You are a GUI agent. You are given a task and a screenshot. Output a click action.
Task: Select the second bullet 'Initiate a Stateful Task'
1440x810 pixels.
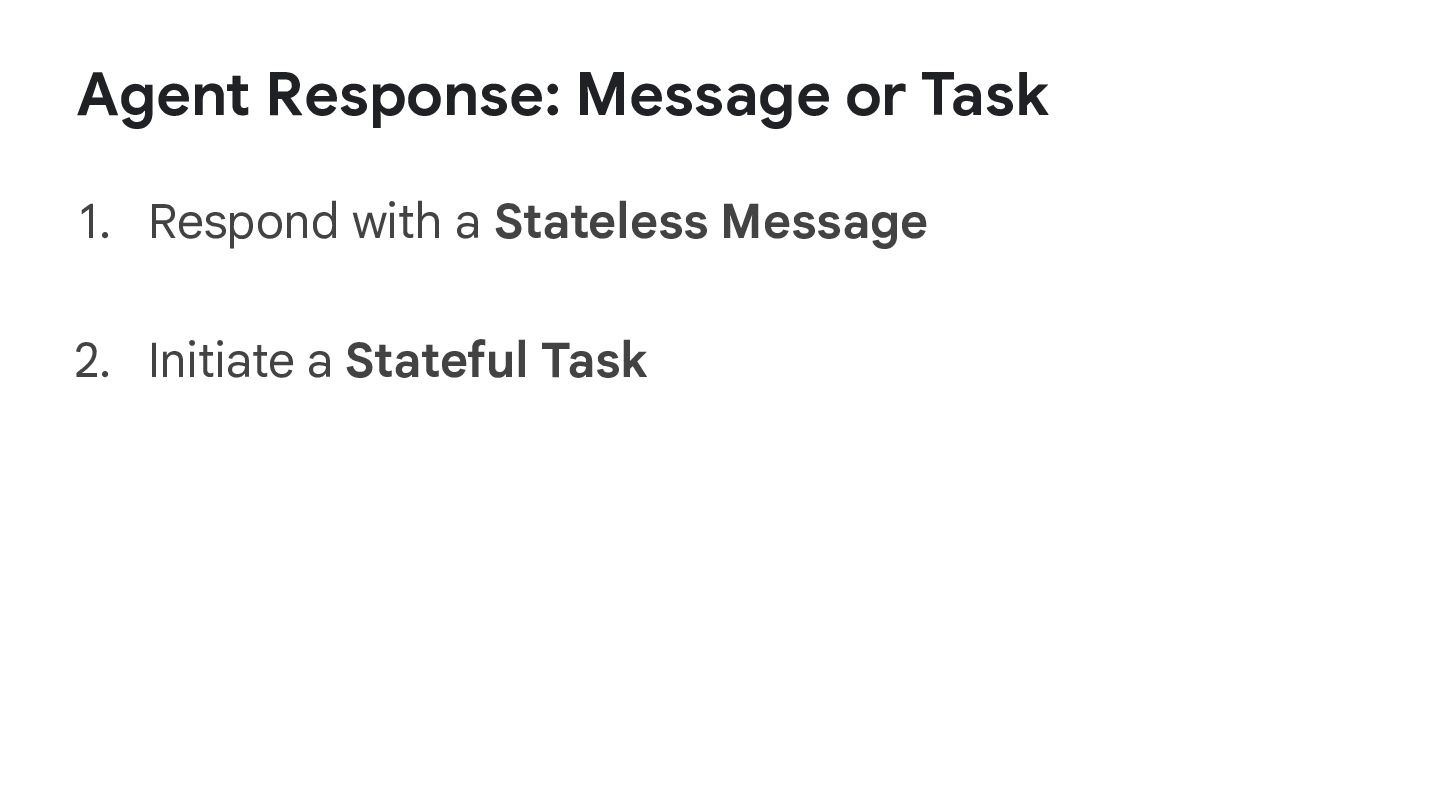(x=397, y=361)
